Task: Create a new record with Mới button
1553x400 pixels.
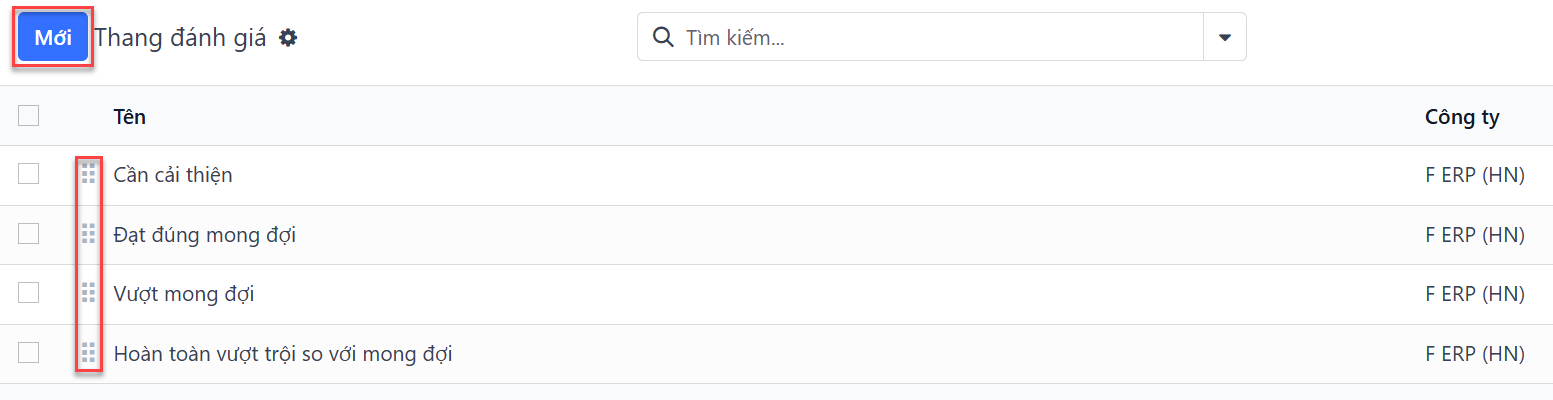Action: pos(53,38)
